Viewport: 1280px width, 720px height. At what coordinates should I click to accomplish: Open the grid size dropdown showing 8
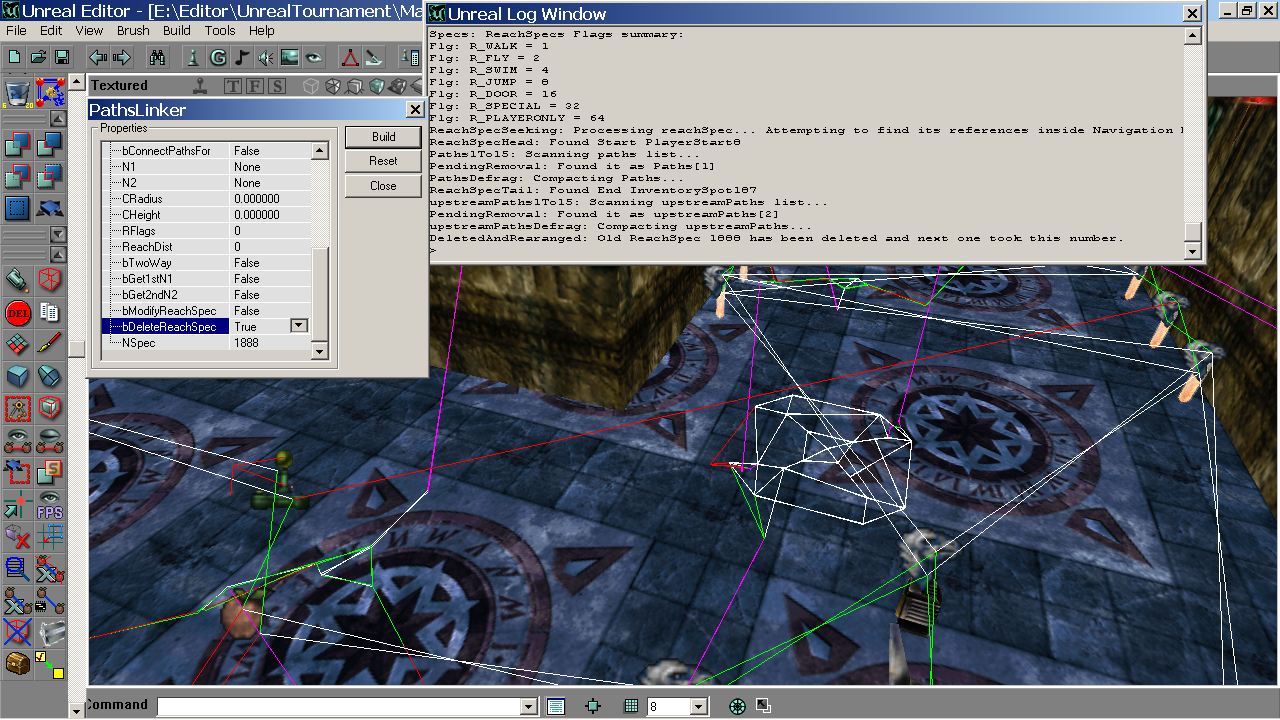tap(699, 707)
